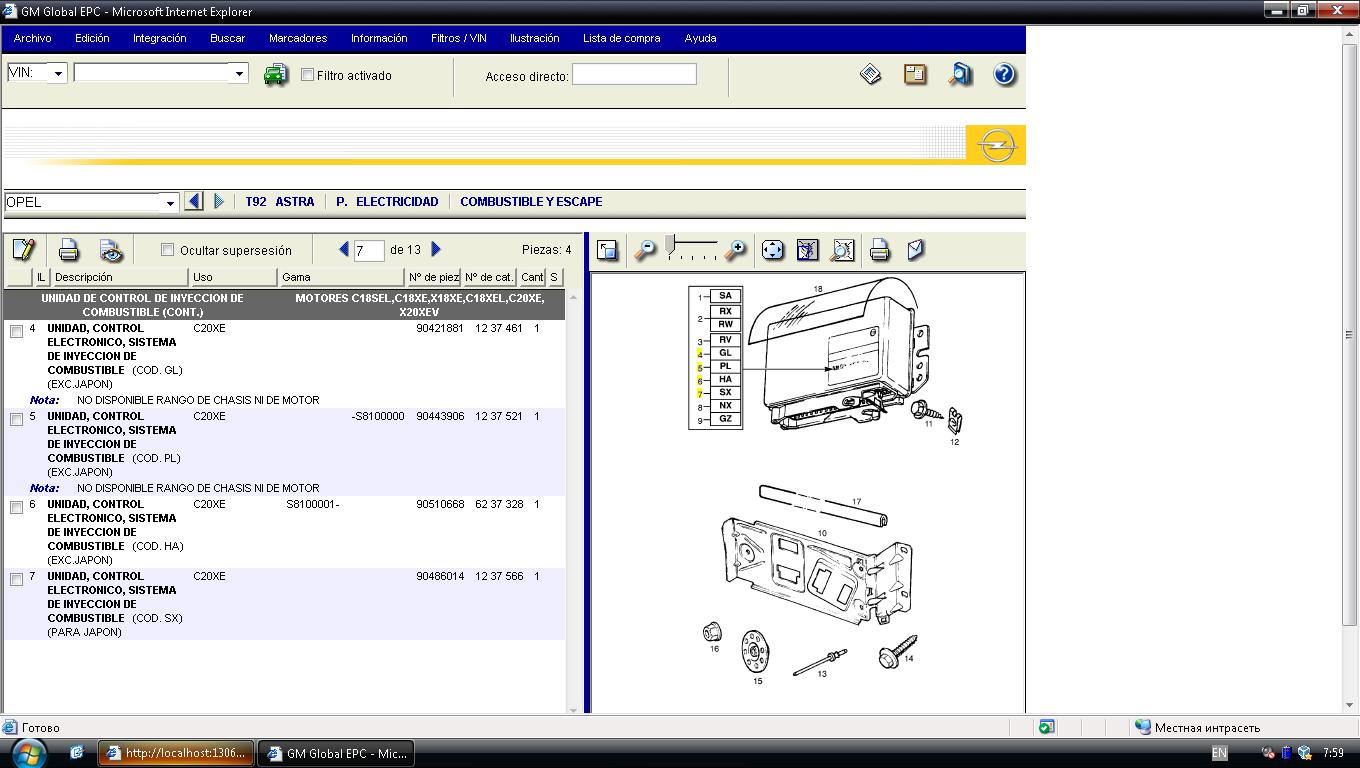Open the Archivo menu

click(32, 38)
